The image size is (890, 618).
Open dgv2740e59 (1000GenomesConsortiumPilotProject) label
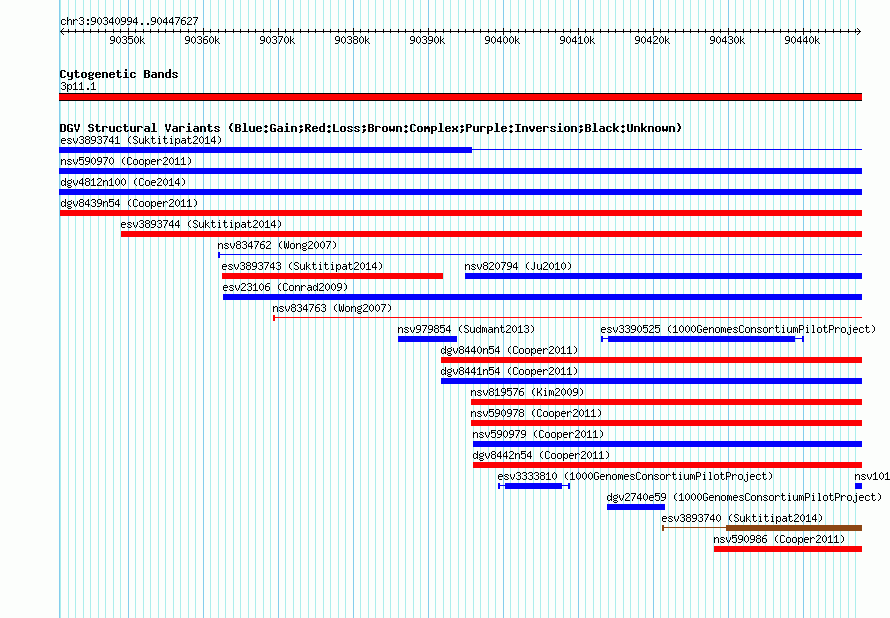pyautogui.click(x=744, y=497)
